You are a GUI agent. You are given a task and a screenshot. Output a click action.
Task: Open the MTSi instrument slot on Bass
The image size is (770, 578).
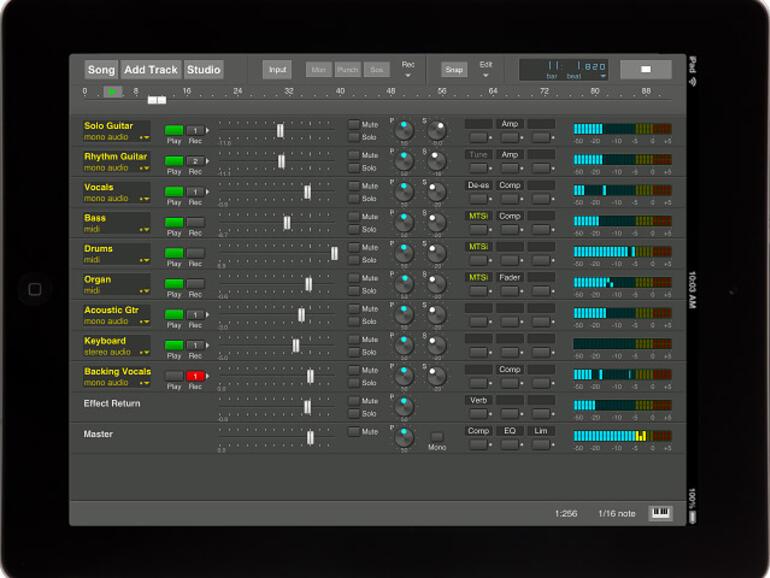click(478, 216)
